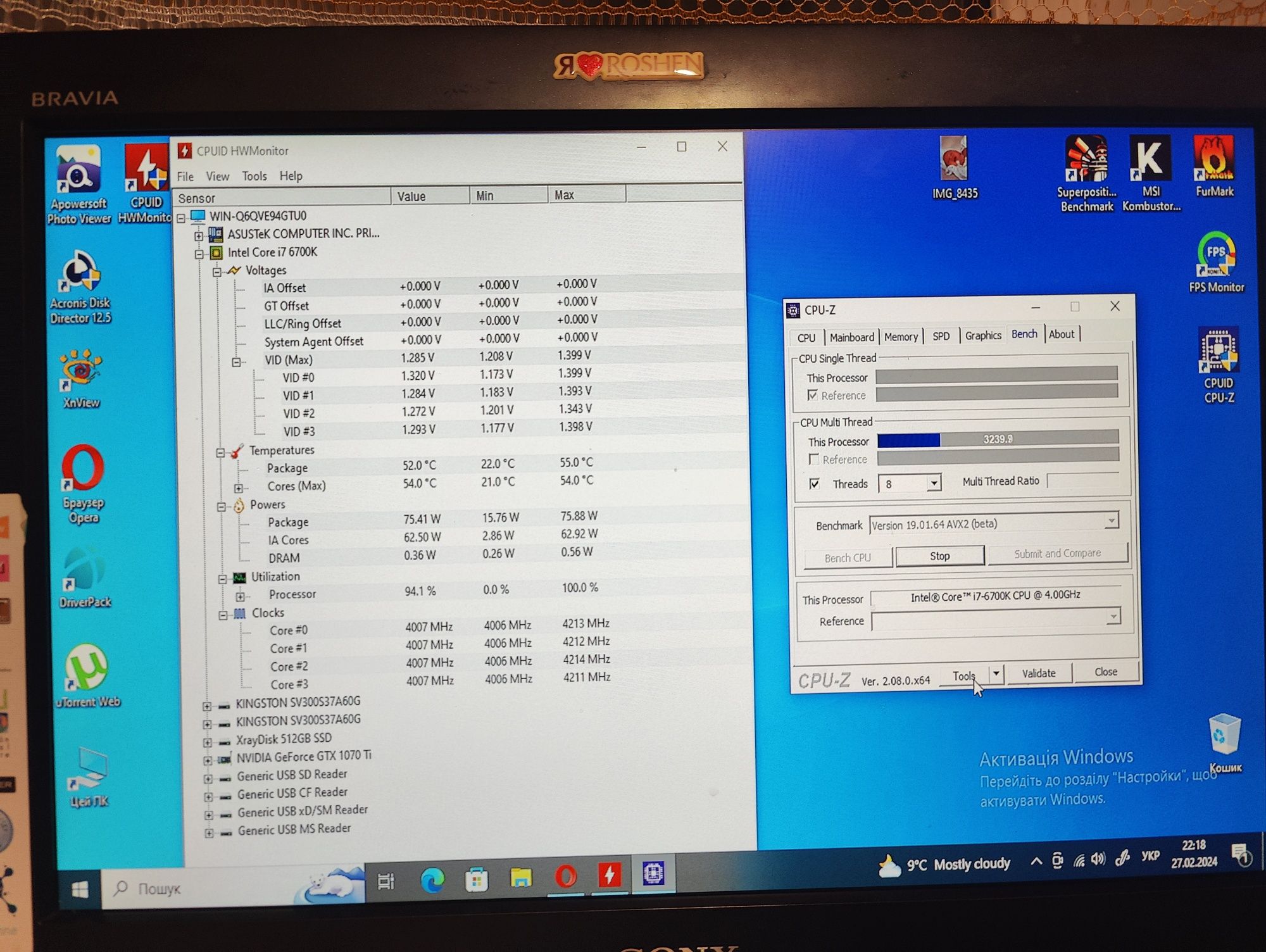Open IMG_8435 image file on desktop
This screenshot has width=1266, height=952.
click(955, 168)
